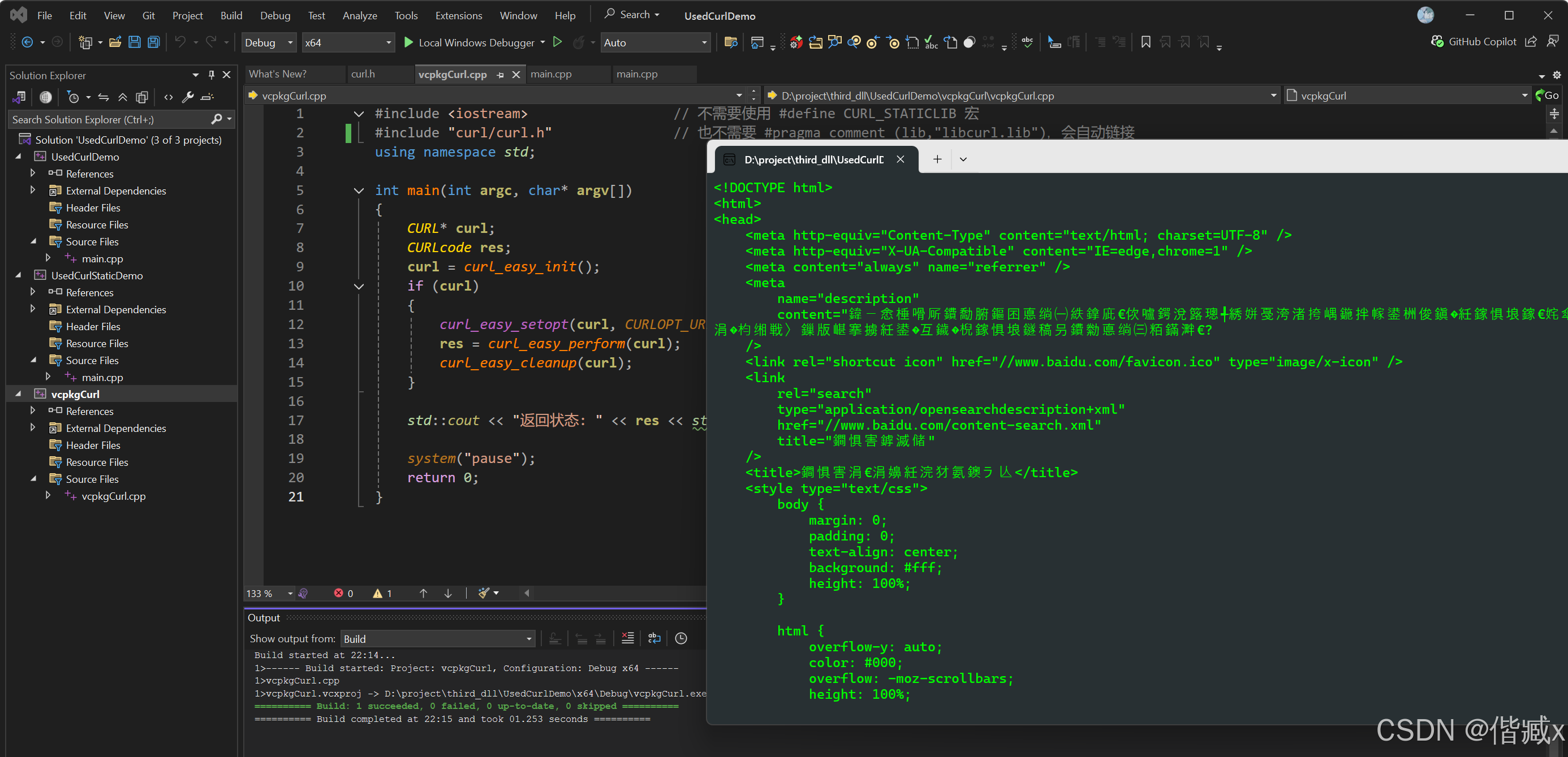Open the Debug configuration dropdown
Screen dimensions: 1568x757
coord(269,42)
